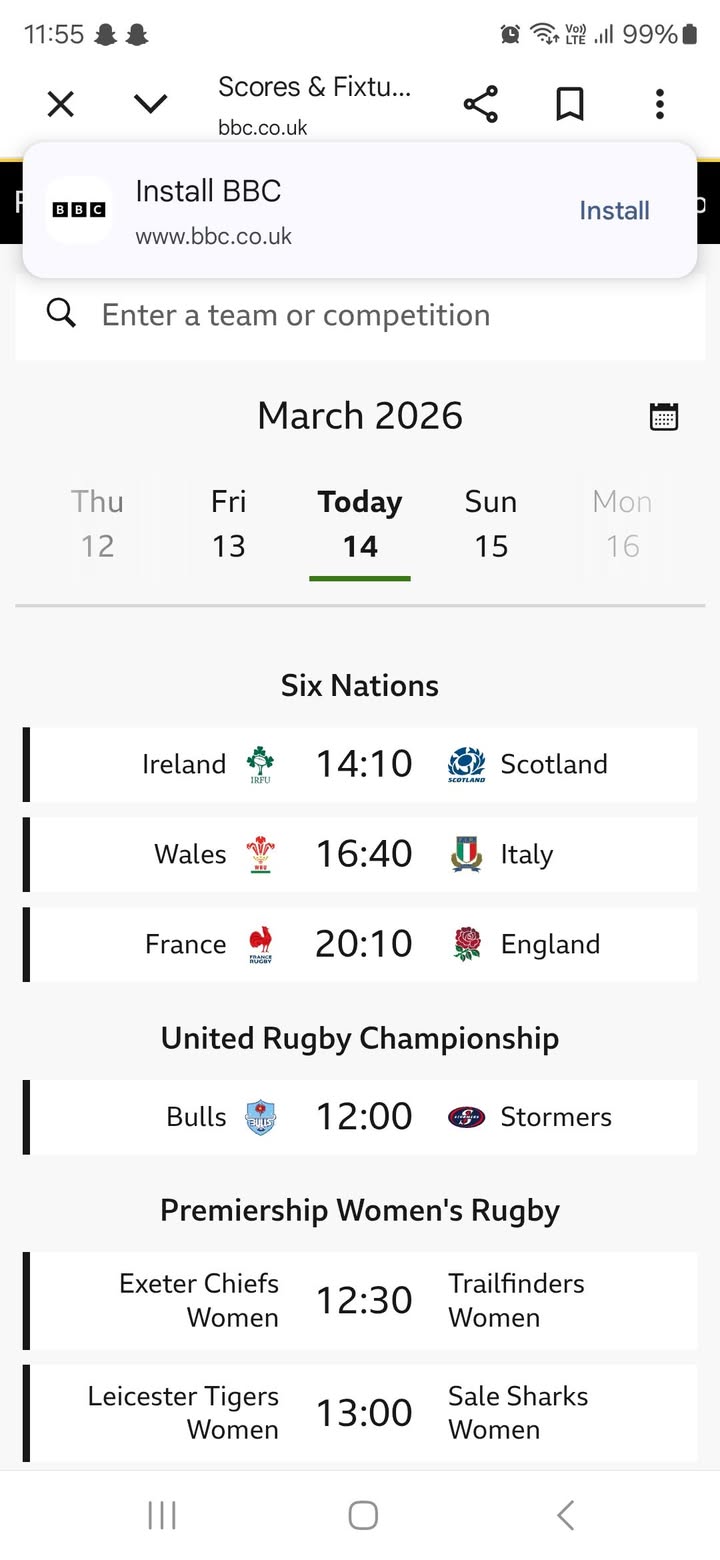The width and height of the screenshot is (720, 1560).
Task: Click the search magnifier icon
Action: 61,314
